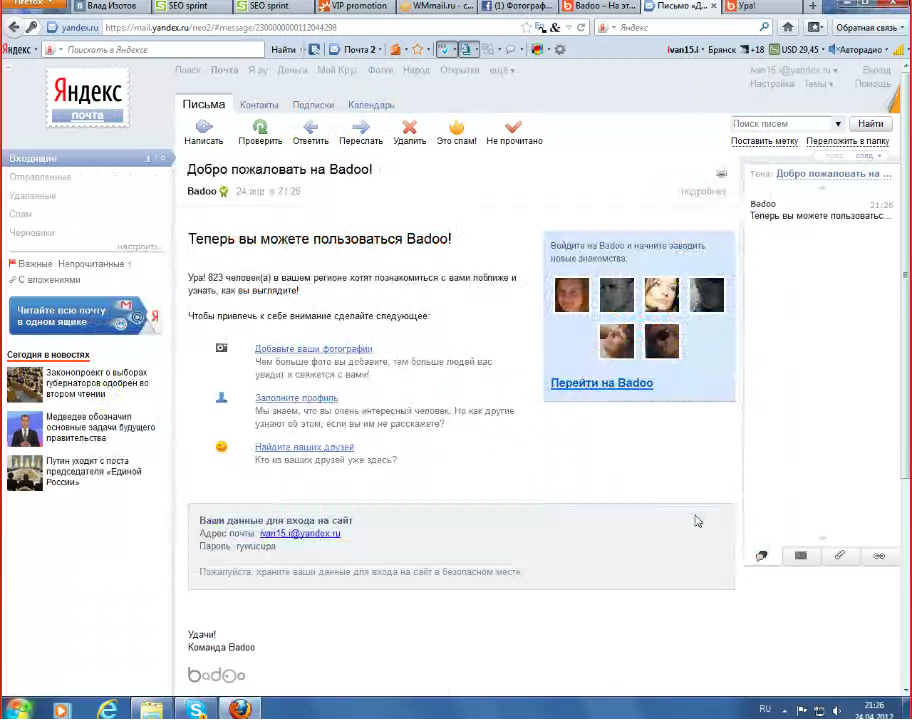The height and width of the screenshot is (720, 912).
Task: Click the Найти button in Yandex toolbar
Action: click(283, 49)
